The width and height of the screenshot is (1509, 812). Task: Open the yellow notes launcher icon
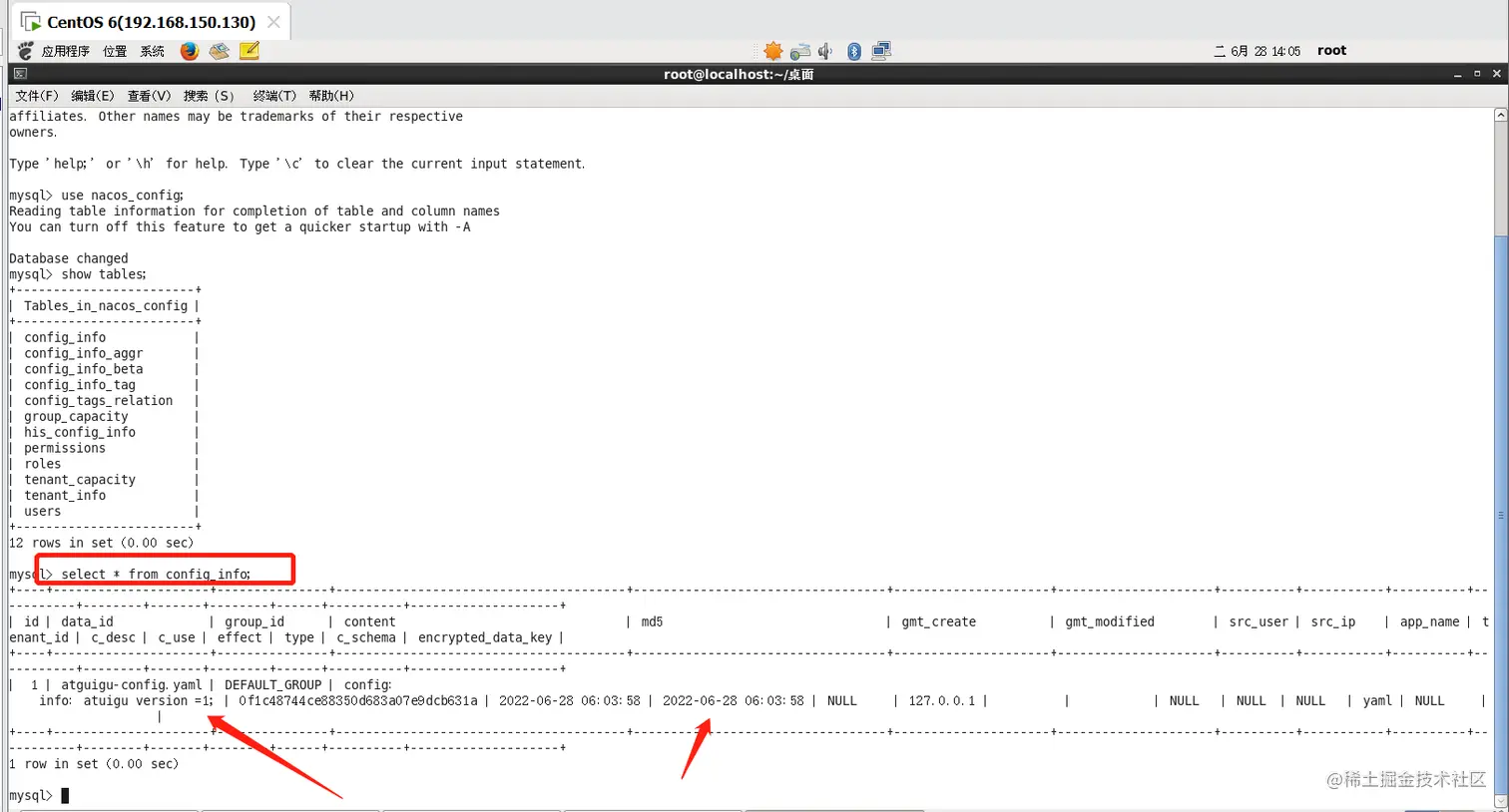[250, 51]
